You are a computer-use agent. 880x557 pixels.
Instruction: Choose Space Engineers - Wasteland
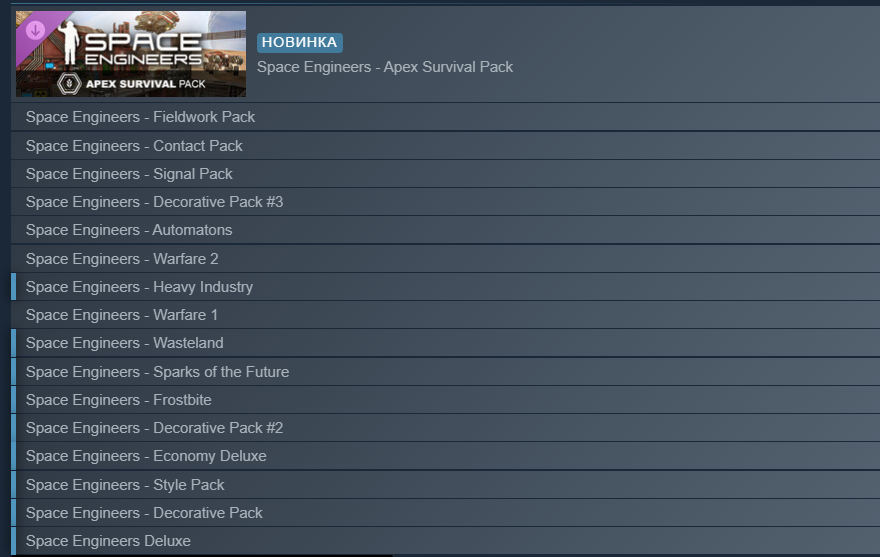pos(446,343)
